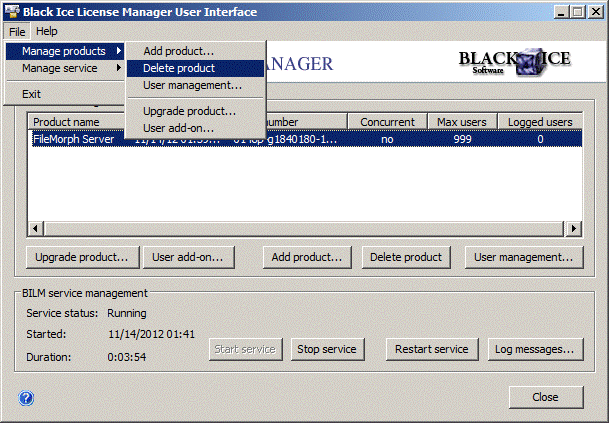
Task: Choose Exit from the File menu
Action: click(65, 94)
